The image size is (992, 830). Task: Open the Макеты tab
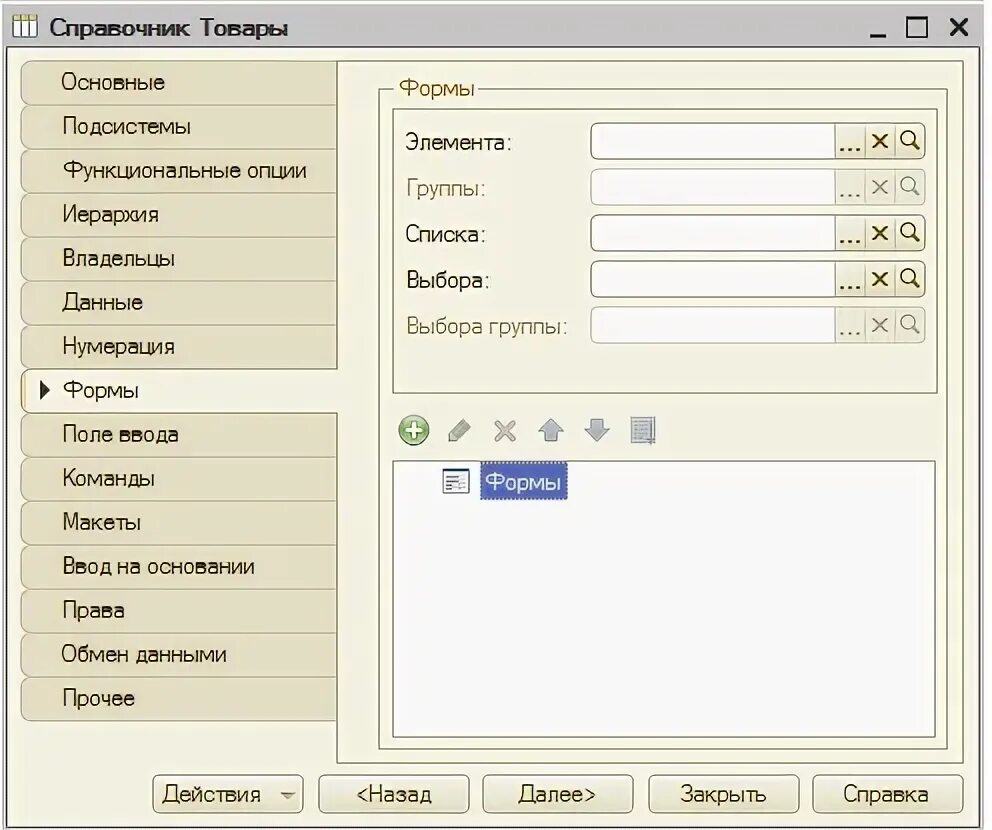[x=179, y=523]
